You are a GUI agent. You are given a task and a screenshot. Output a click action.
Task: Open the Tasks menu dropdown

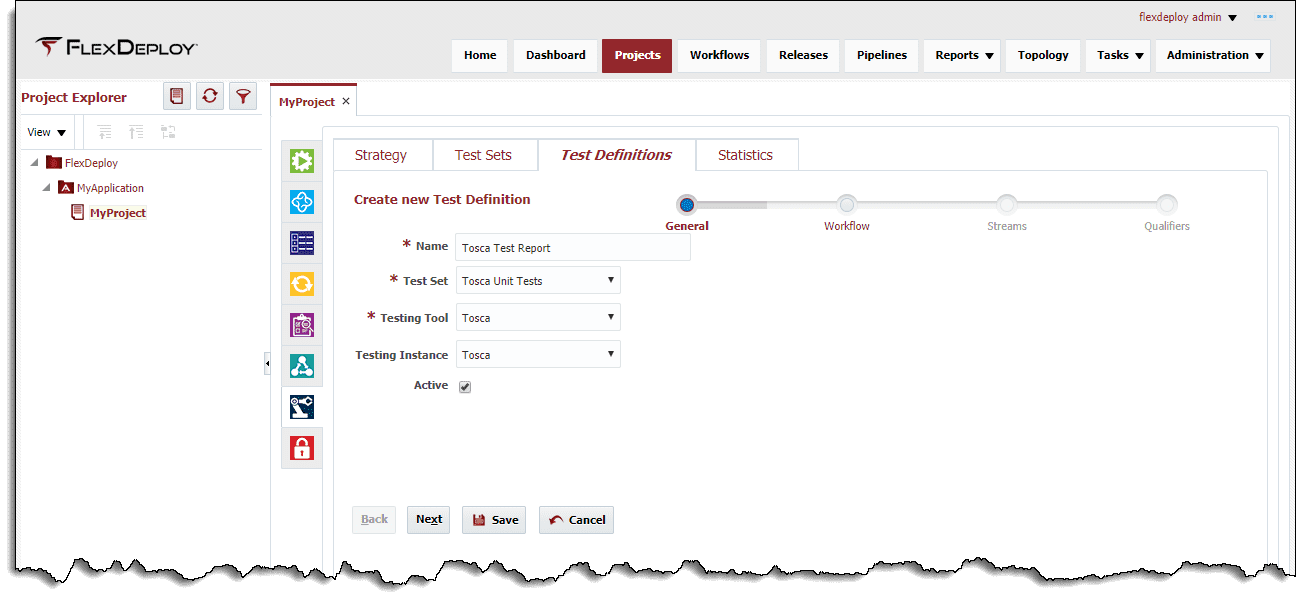[x=1120, y=55]
